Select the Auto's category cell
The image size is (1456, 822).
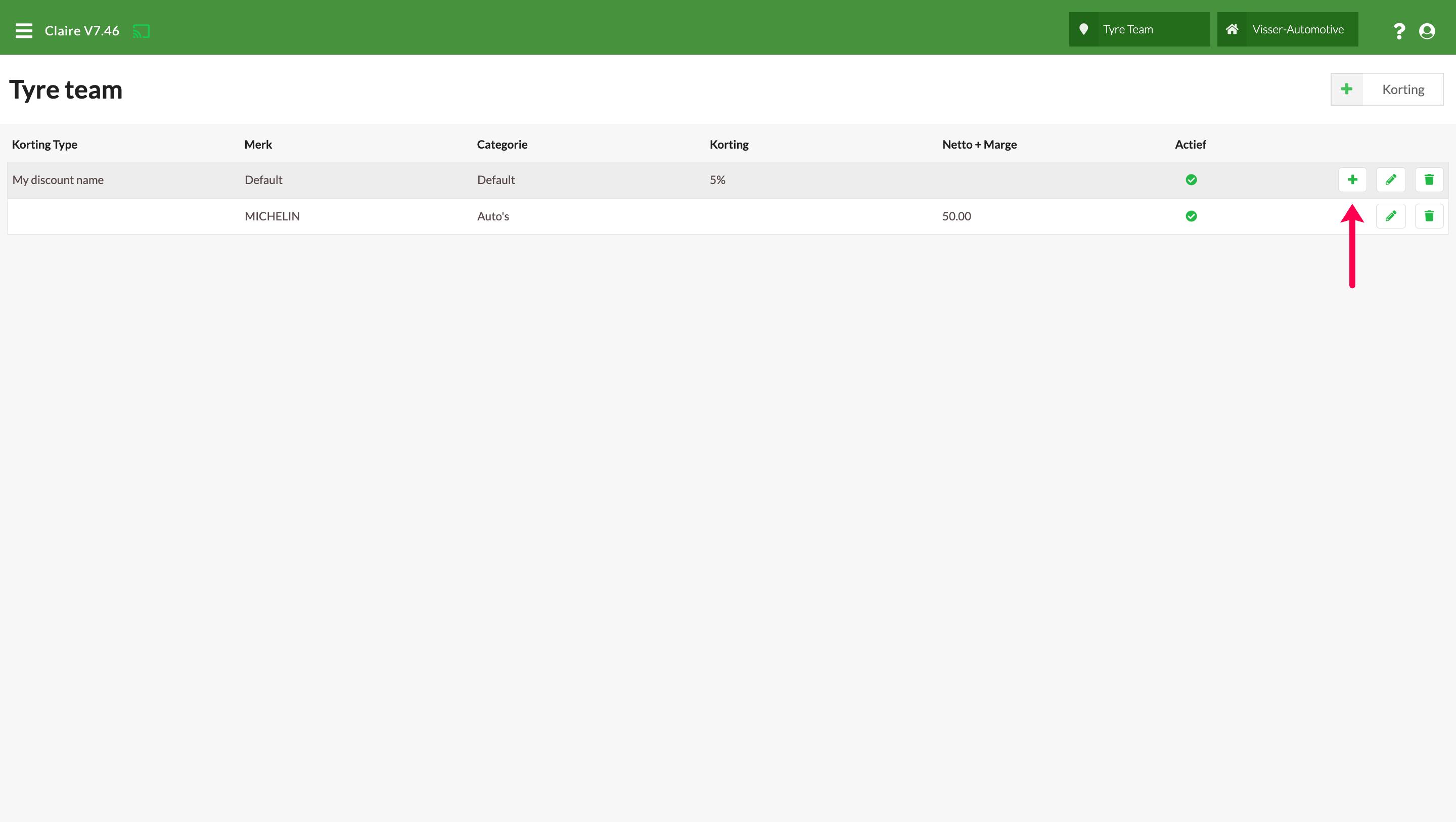(493, 216)
